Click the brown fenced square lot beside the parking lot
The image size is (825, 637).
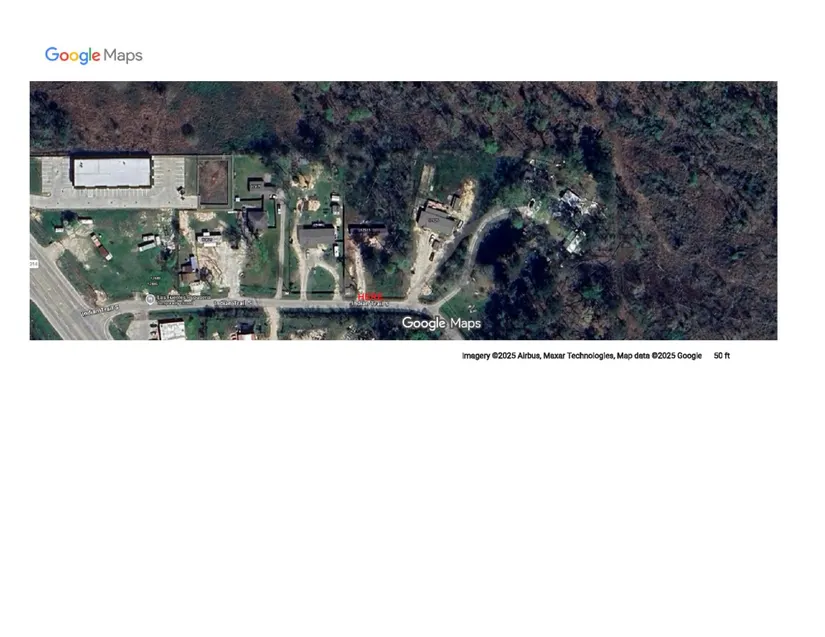pyautogui.click(x=212, y=183)
